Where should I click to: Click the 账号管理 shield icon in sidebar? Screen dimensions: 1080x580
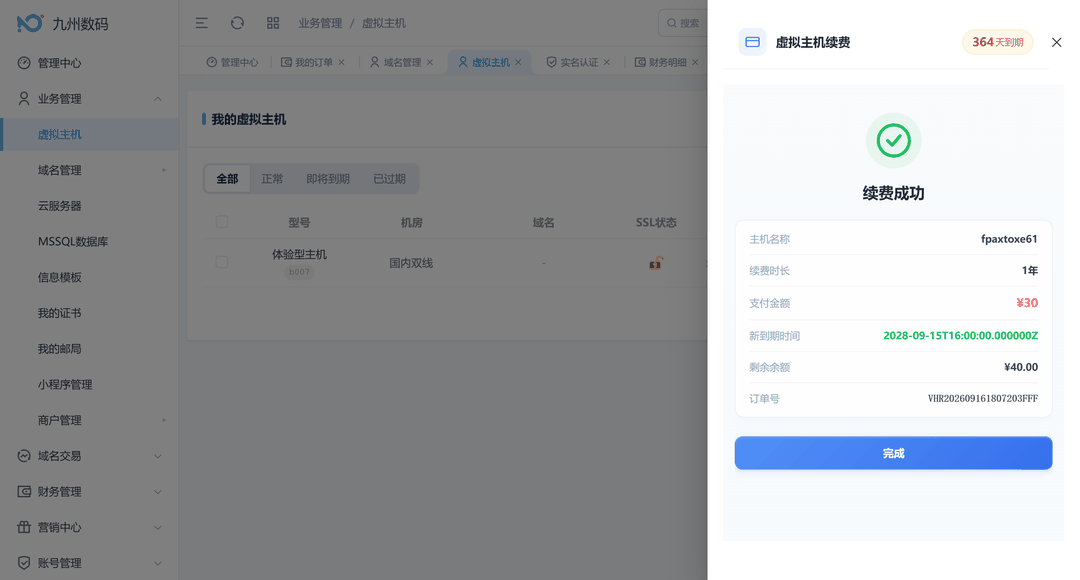point(24,563)
